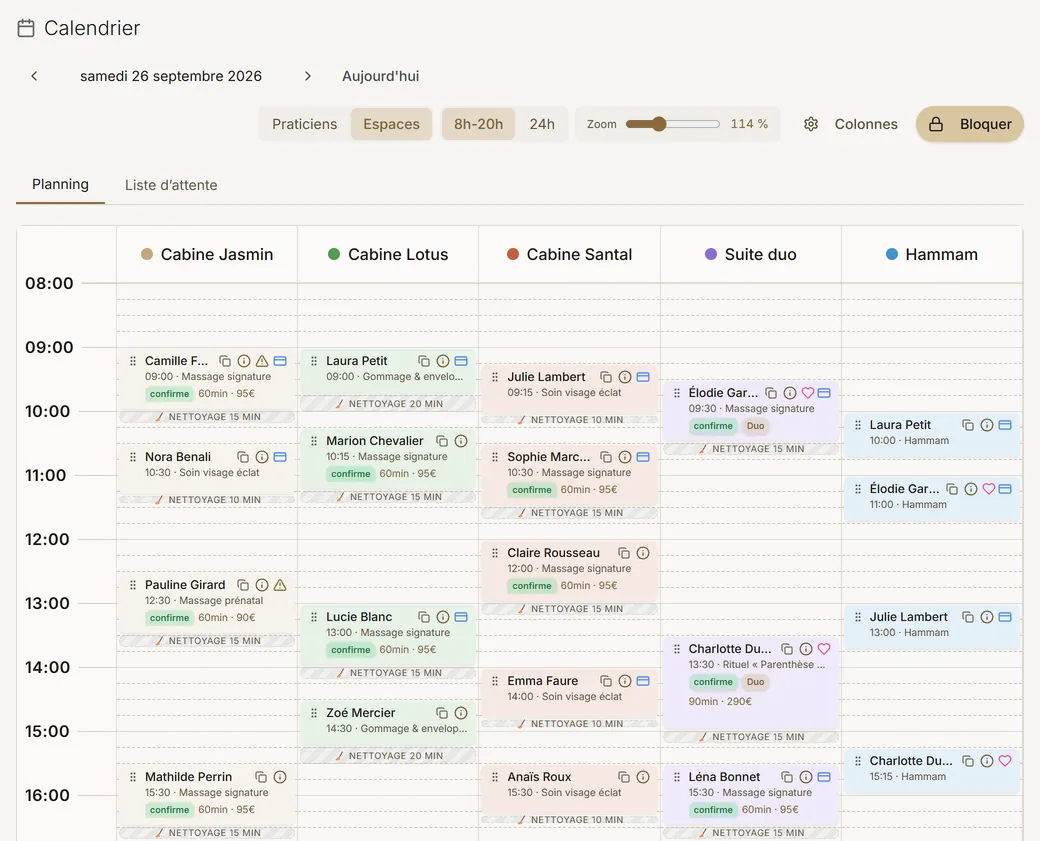The height and width of the screenshot is (841, 1040).
Task: Click 12:30 · Massage prénatal text
Action: click(204, 601)
